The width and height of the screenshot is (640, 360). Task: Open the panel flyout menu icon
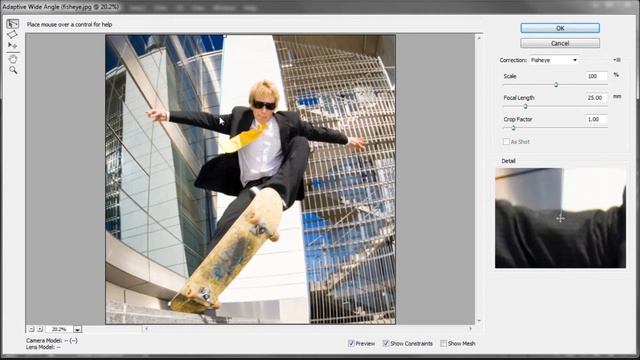coord(617,60)
